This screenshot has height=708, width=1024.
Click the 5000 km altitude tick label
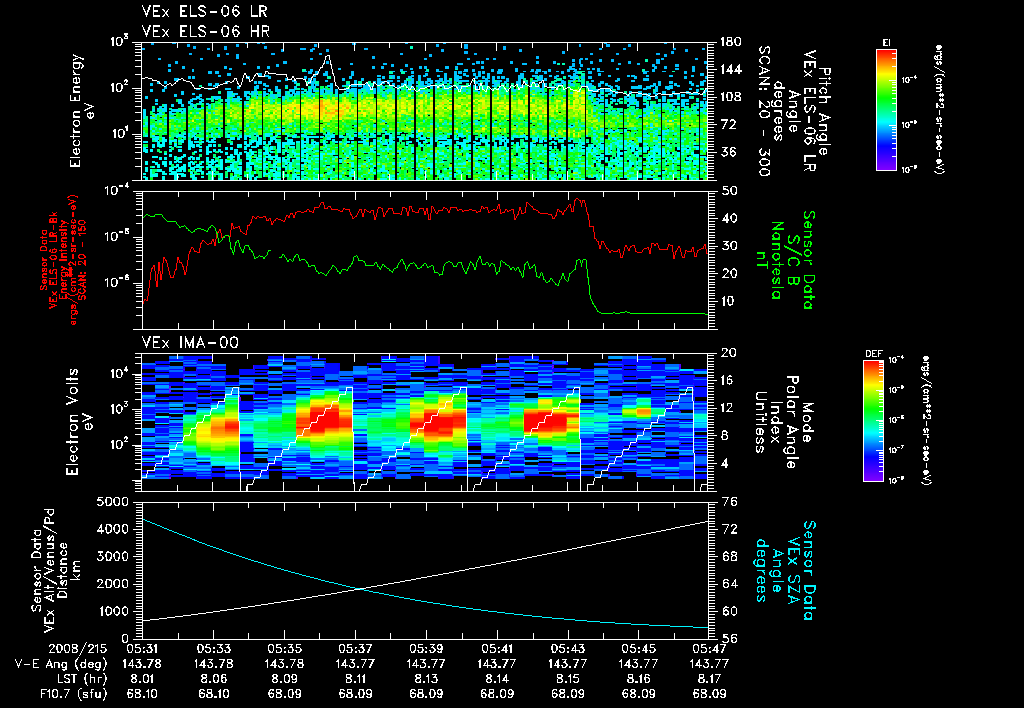pos(112,502)
